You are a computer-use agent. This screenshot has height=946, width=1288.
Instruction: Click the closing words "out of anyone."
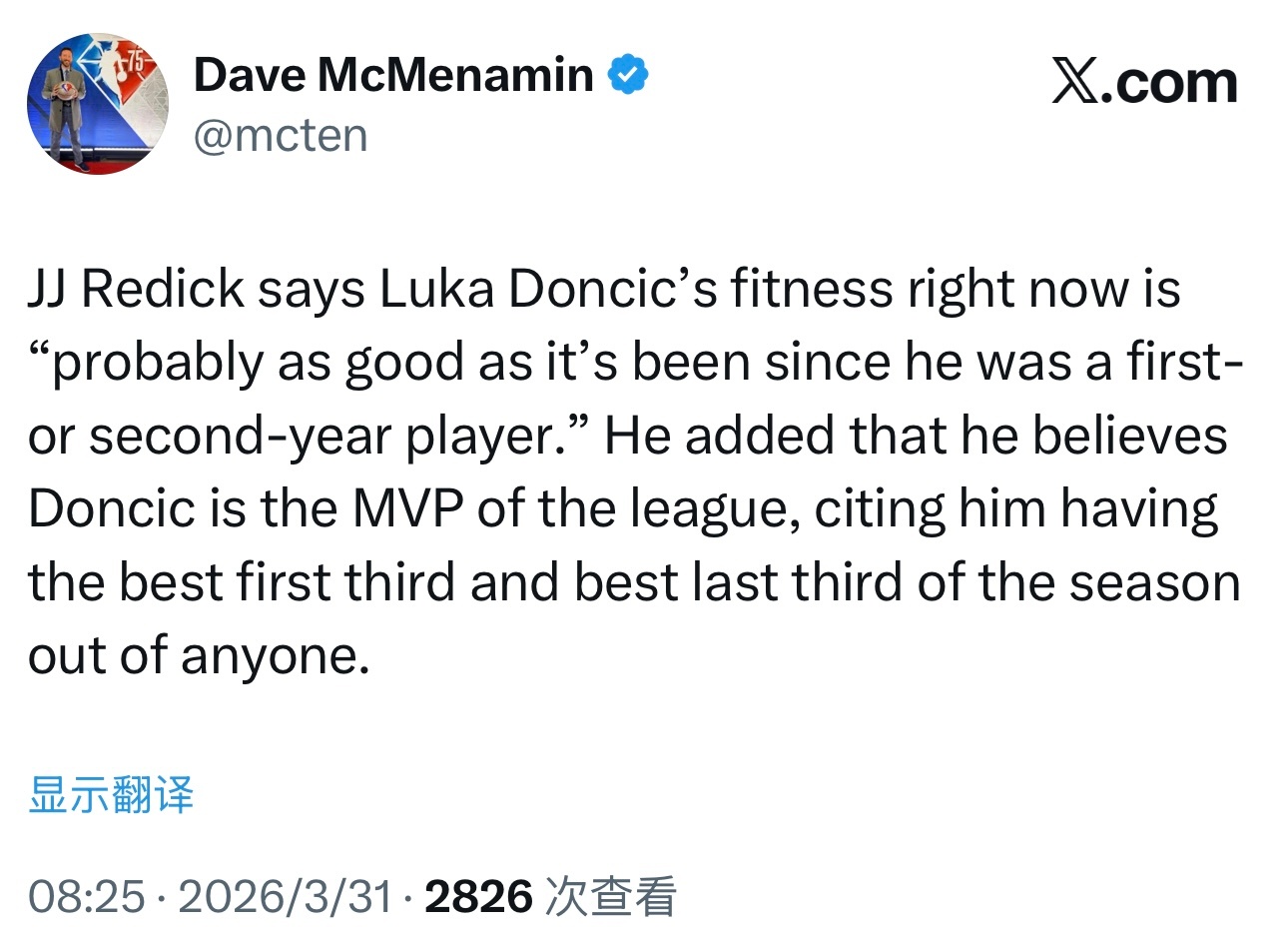click(199, 656)
